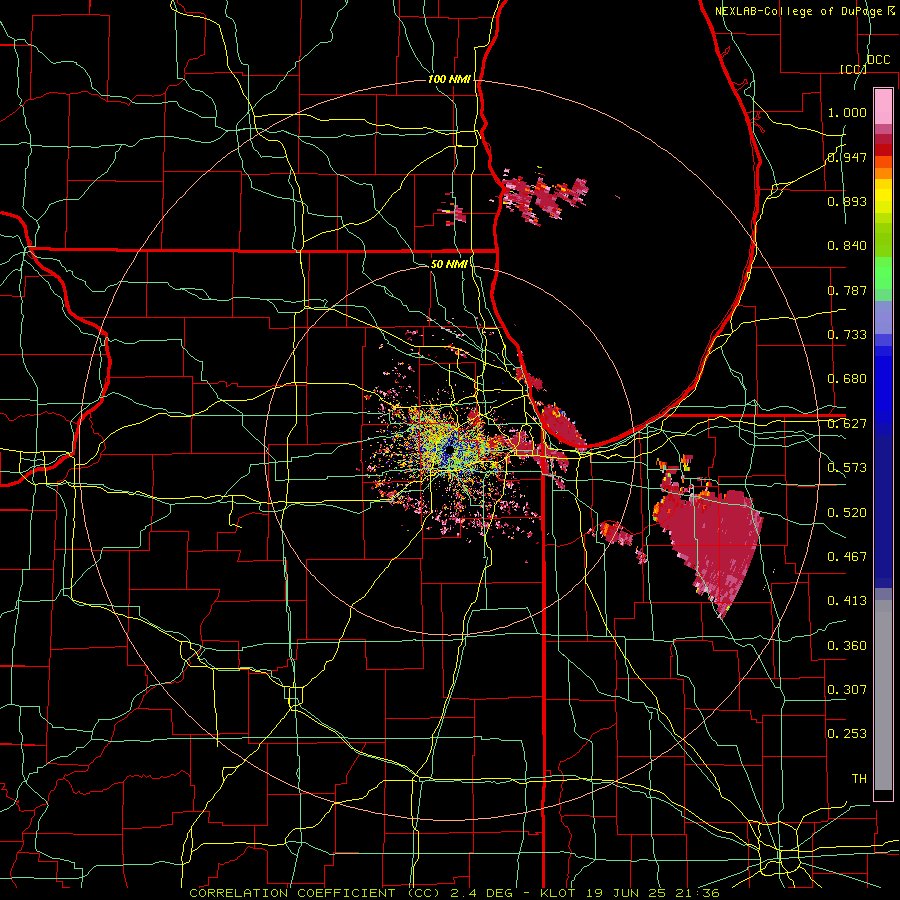The height and width of the screenshot is (900, 900).
Task: Select the 0.573 scale value
Action: click(847, 468)
